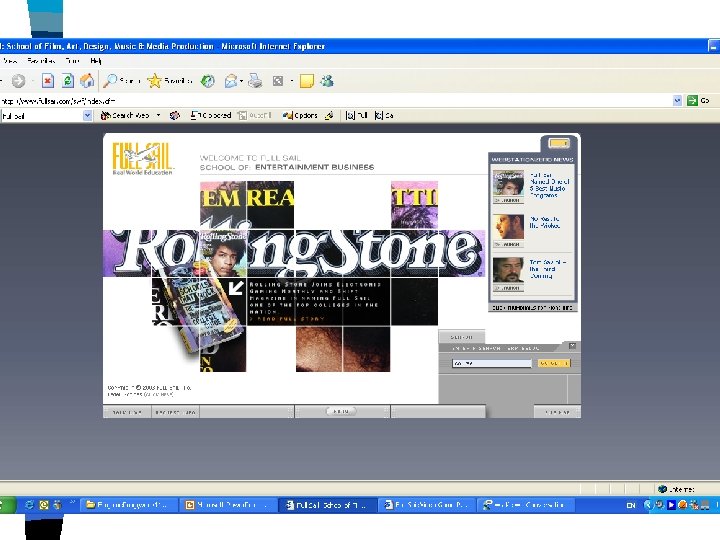Viewport: 720px width, 540px height.
Task: Click the text field in the grey panel
Action: [x=491, y=363]
